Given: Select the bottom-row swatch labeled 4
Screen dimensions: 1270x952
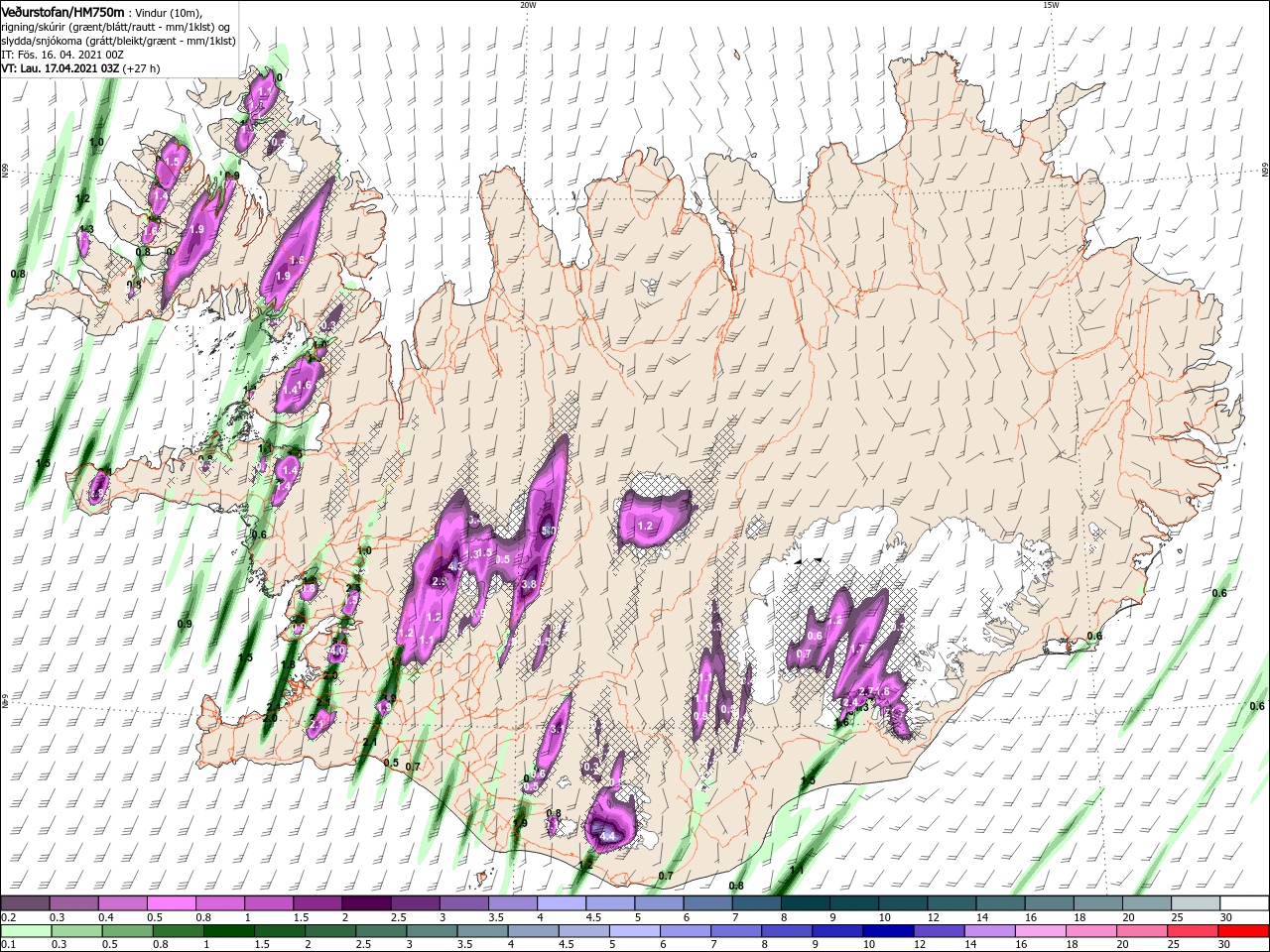Looking at the screenshot, I should click(534, 931).
